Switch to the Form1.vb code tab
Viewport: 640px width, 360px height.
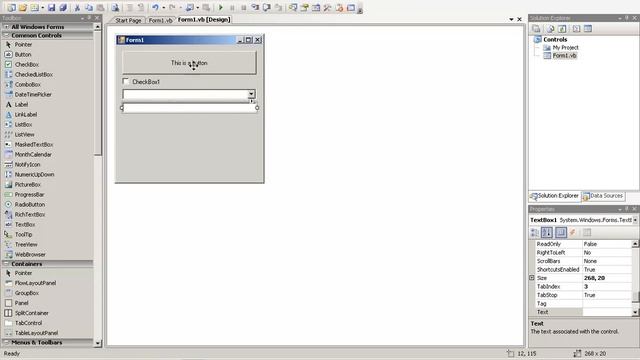pyautogui.click(x=160, y=20)
